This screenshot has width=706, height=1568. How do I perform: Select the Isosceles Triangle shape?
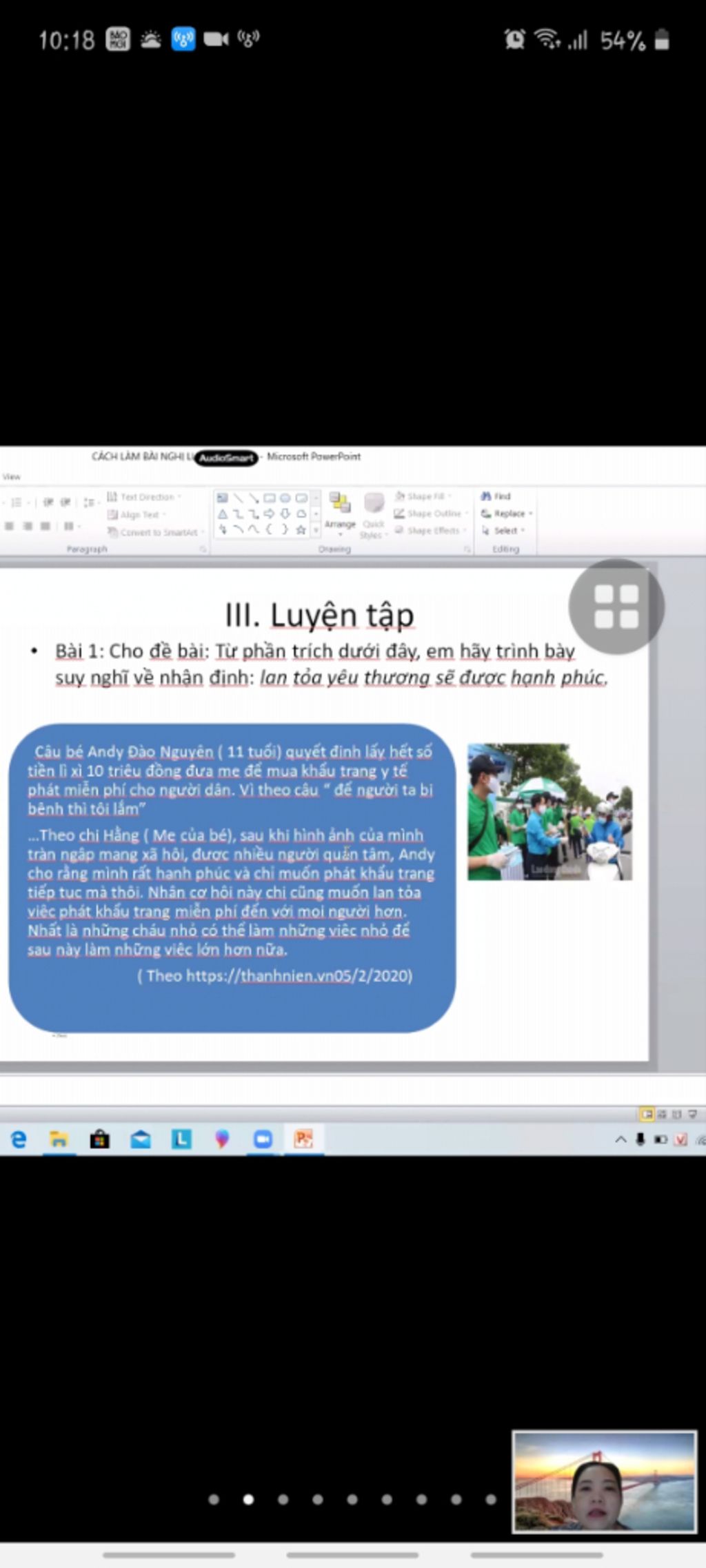coord(223,514)
